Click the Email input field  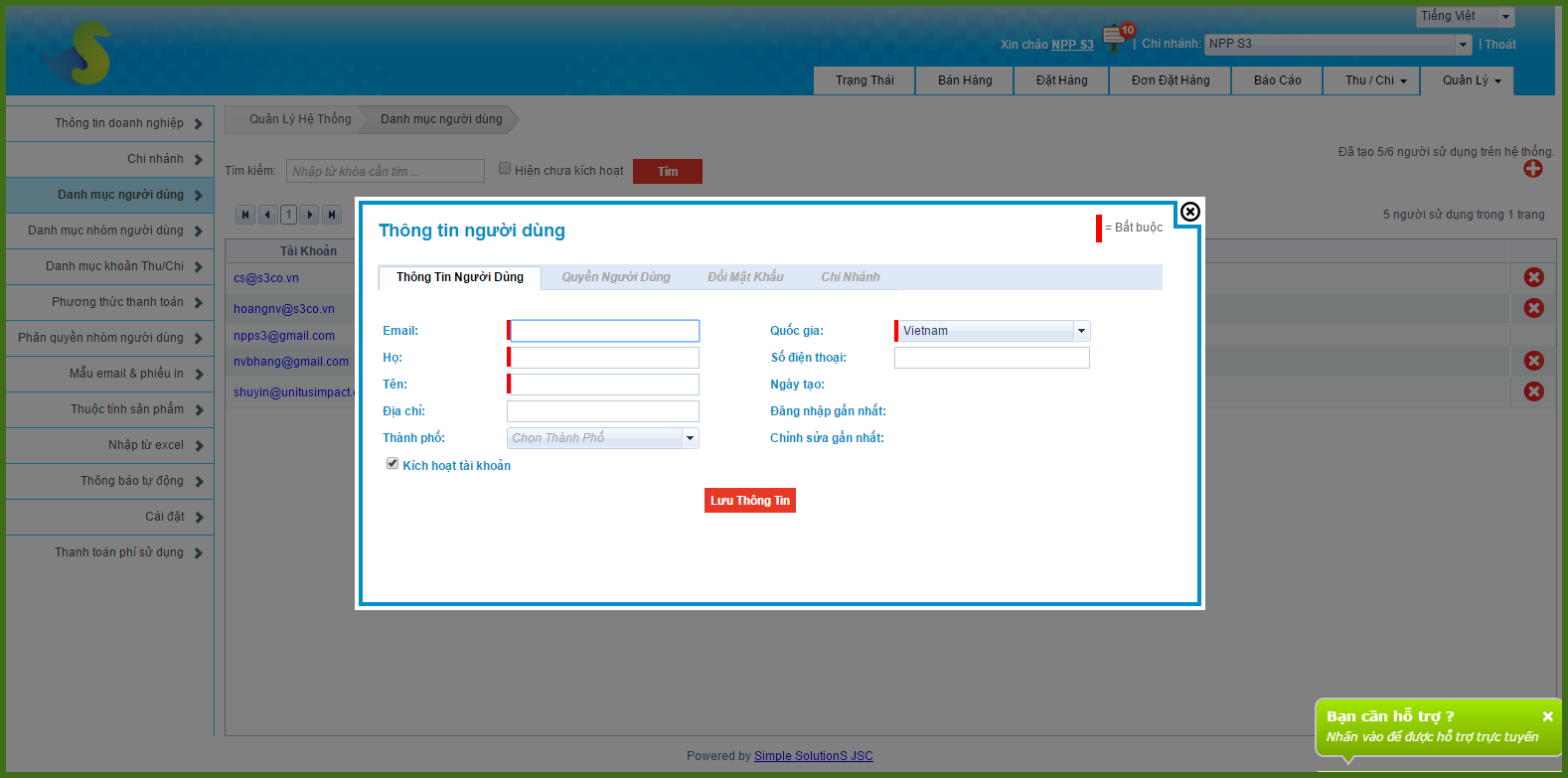pos(604,331)
